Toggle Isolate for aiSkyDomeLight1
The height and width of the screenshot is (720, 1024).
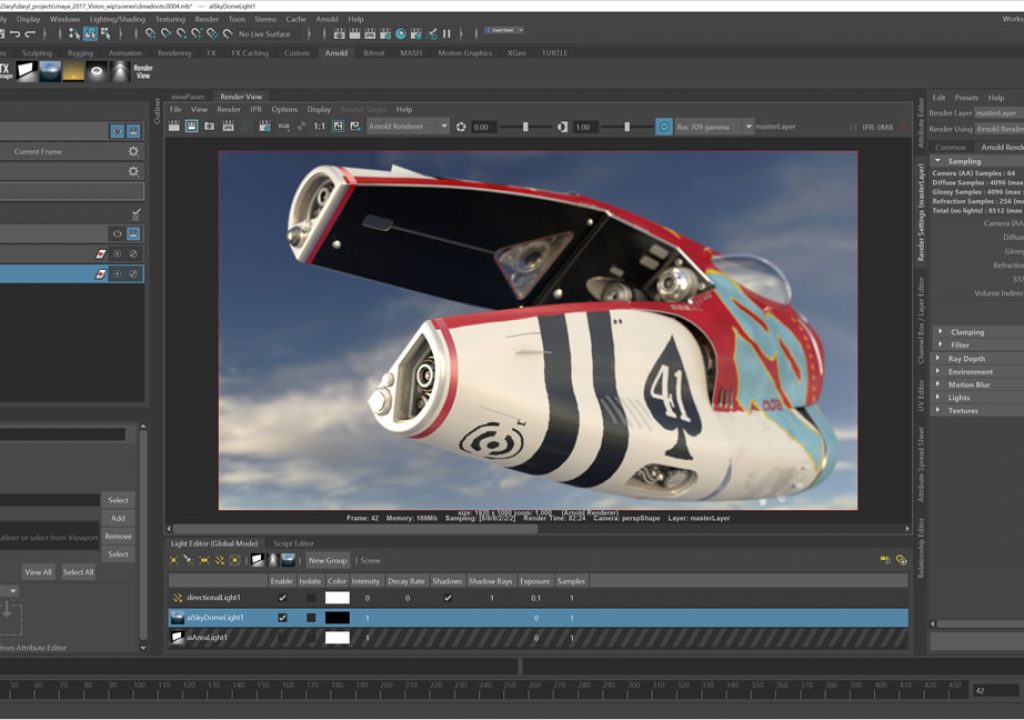[x=311, y=617]
